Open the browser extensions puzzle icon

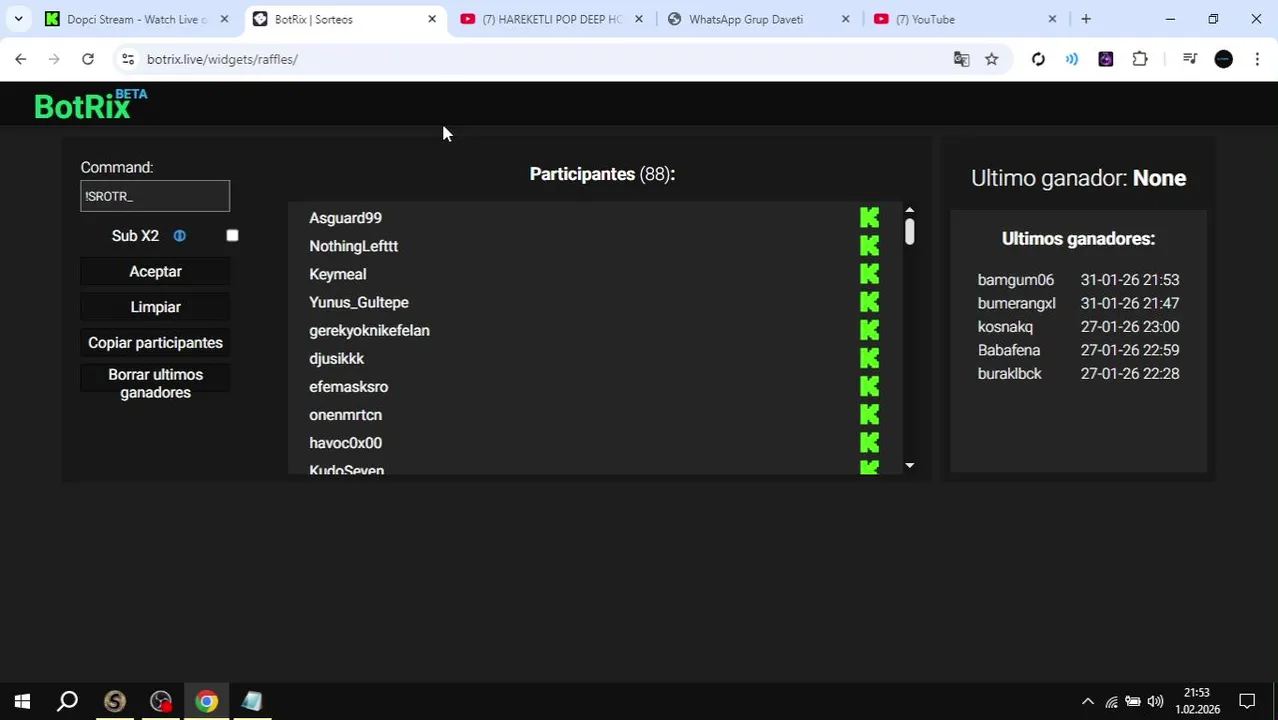click(1140, 59)
